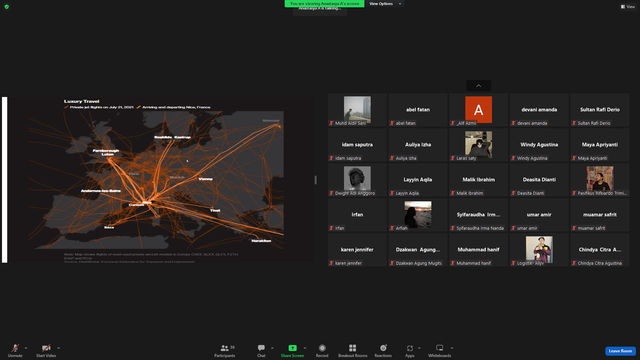The width and height of the screenshot is (640, 360).
Task: Select umar amir participant tile
Action: pyautogui.click(x=539, y=215)
